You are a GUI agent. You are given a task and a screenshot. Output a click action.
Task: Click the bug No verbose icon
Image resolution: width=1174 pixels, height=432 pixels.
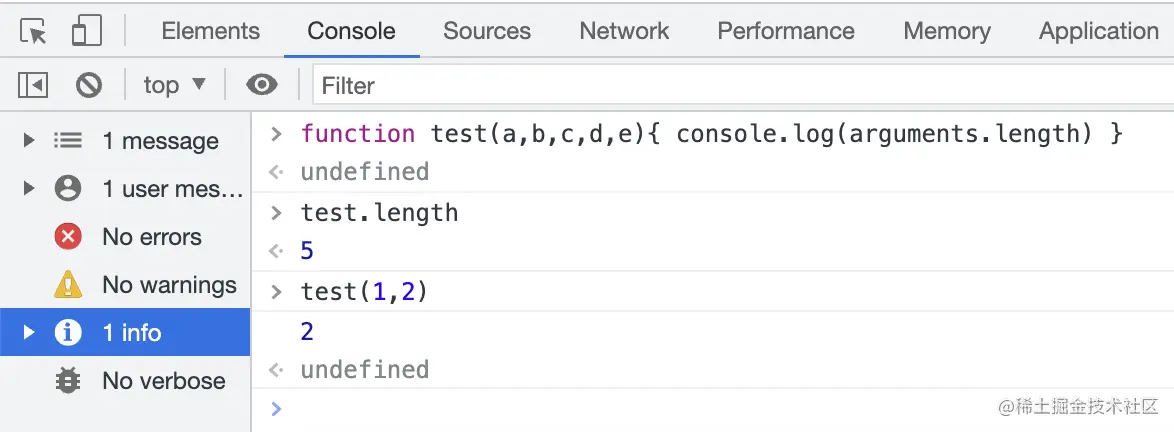coord(68,381)
